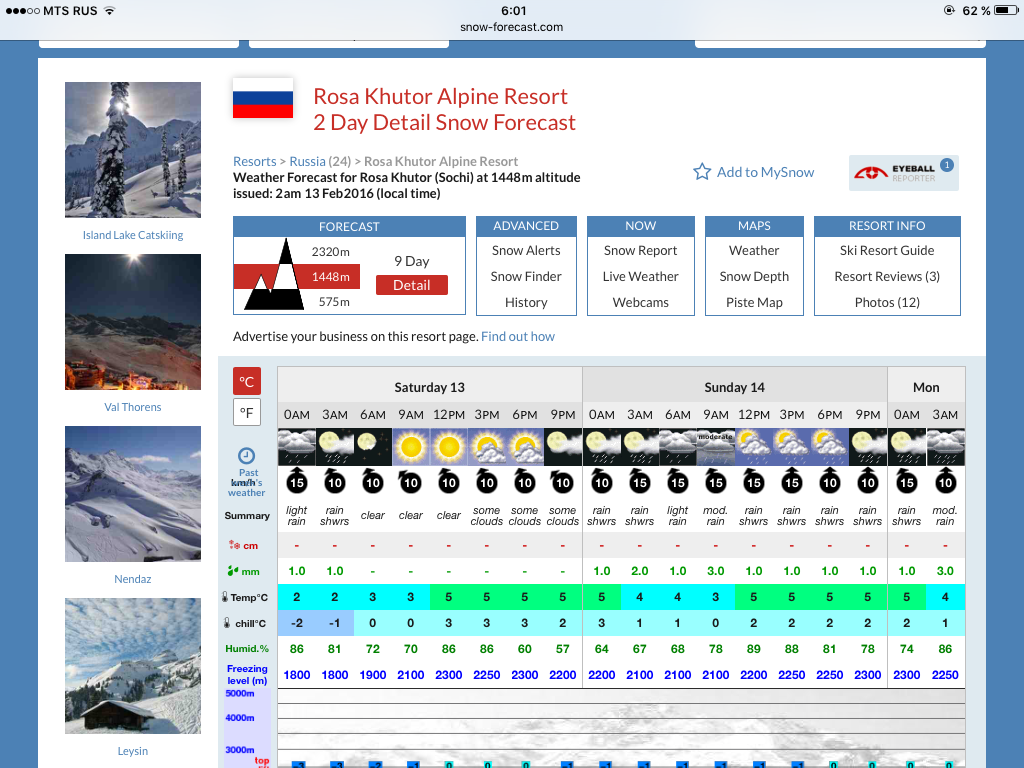The width and height of the screenshot is (1024, 768).
Task: Click the snow cm row icon
Action: click(x=234, y=545)
